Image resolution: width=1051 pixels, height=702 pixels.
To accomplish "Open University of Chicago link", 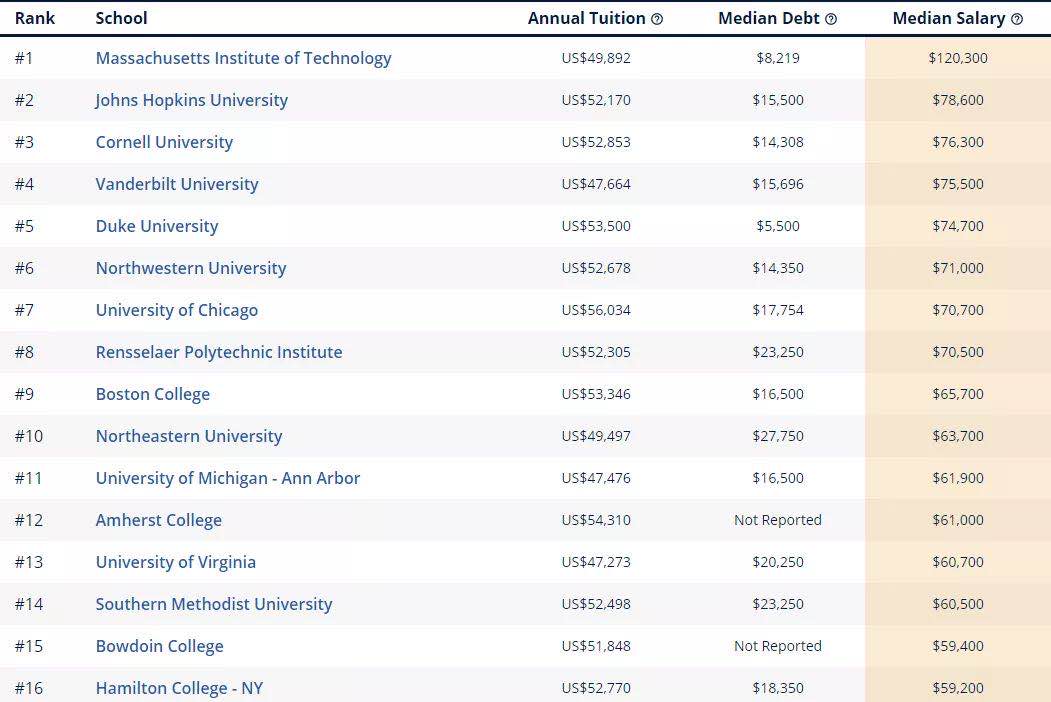I will [177, 310].
